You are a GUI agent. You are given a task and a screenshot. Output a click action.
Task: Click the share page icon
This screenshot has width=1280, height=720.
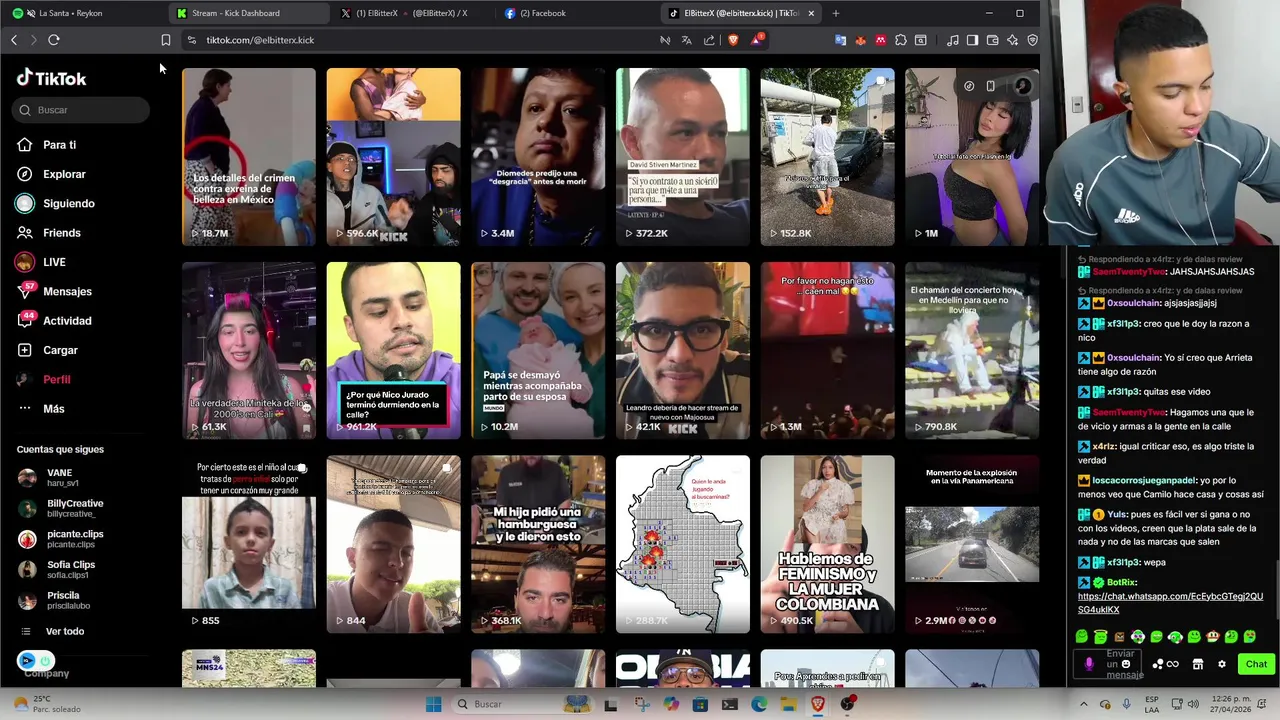coord(709,40)
